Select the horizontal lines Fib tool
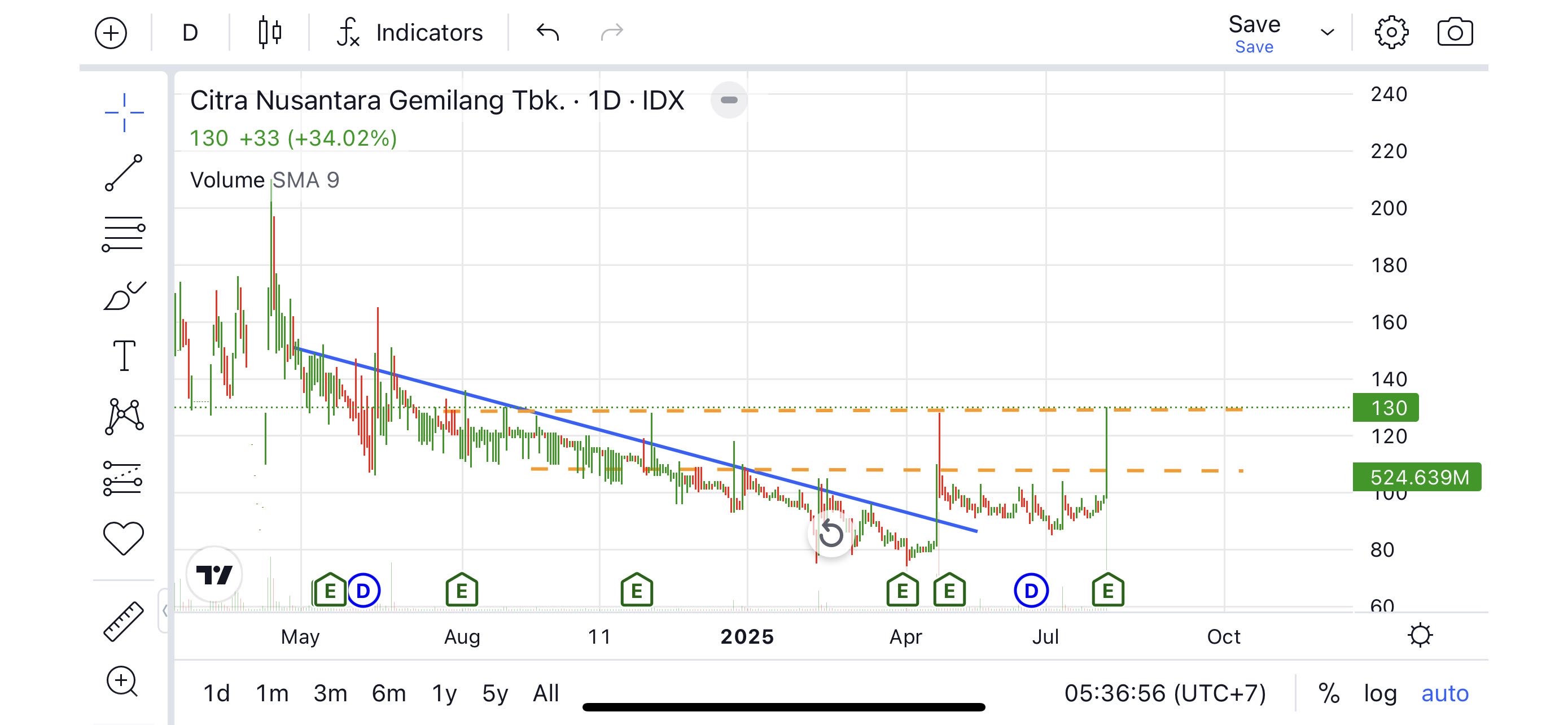1568x725 pixels. [124, 234]
